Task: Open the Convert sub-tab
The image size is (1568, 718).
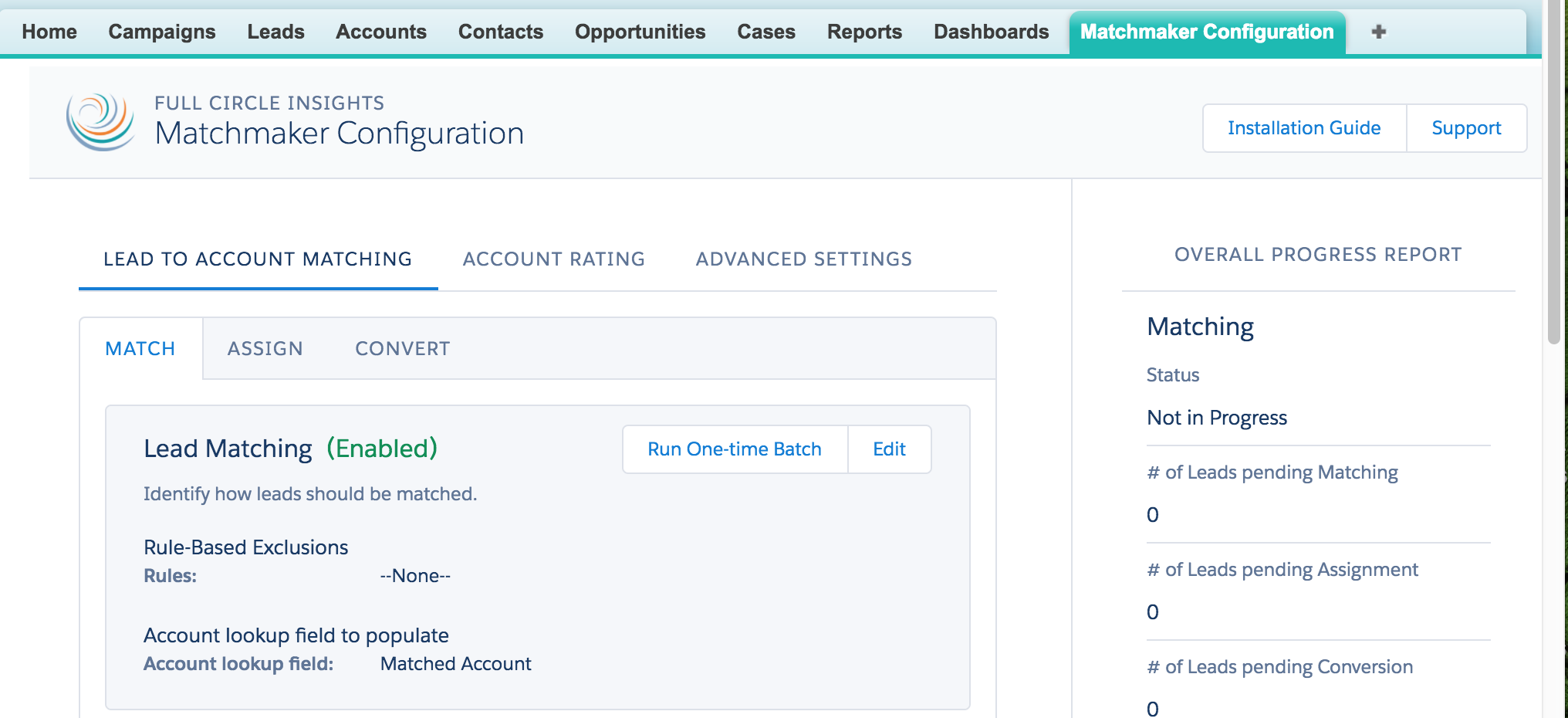Action: [x=403, y=349]
